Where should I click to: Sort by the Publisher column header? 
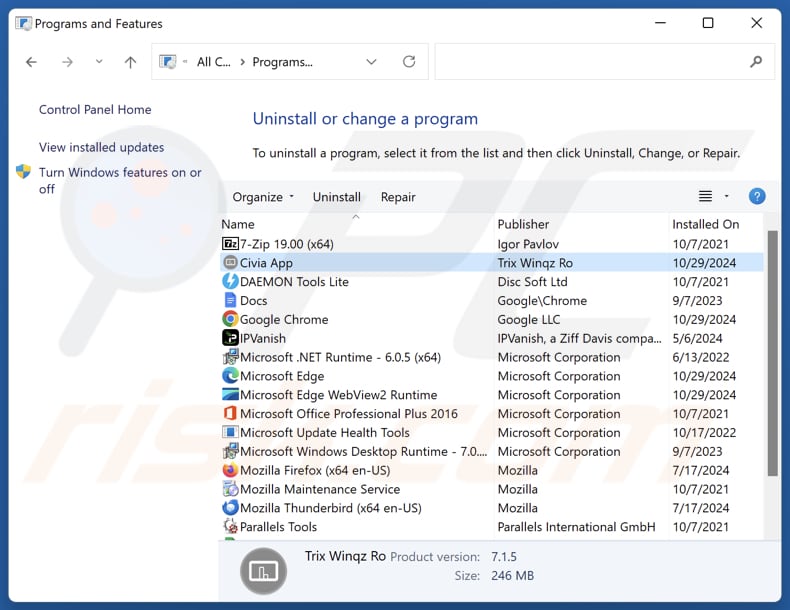(523, 224)
